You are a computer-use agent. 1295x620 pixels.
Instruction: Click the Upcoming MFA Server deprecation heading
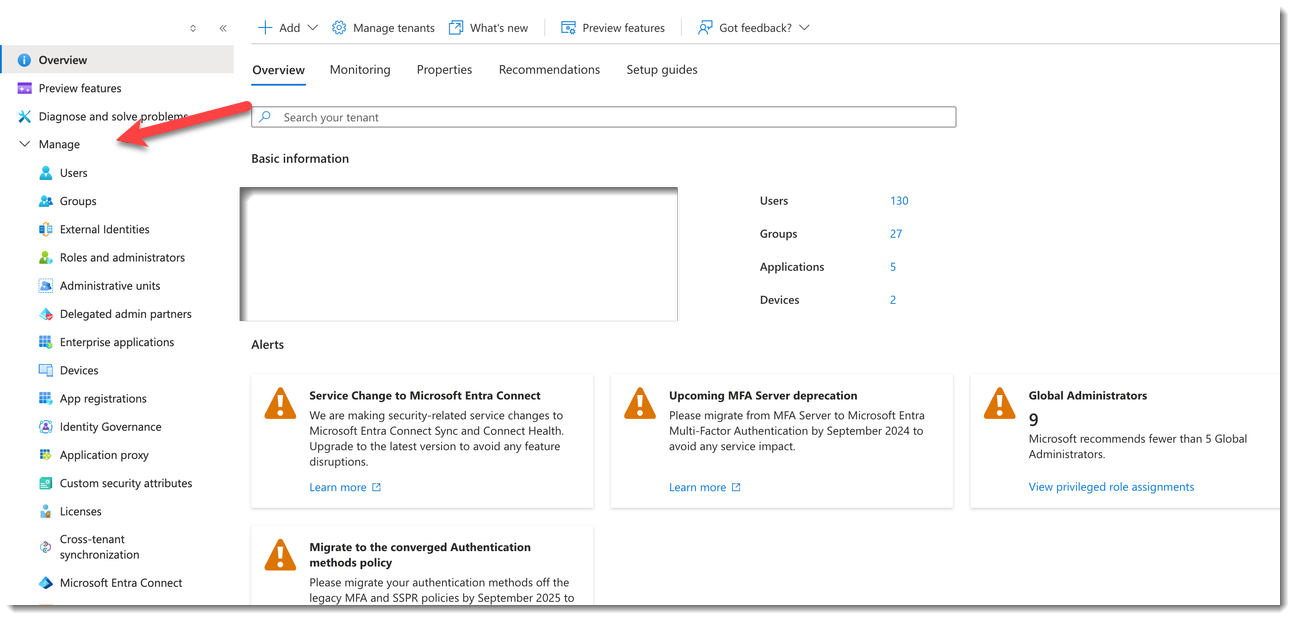tap(763, 396)
